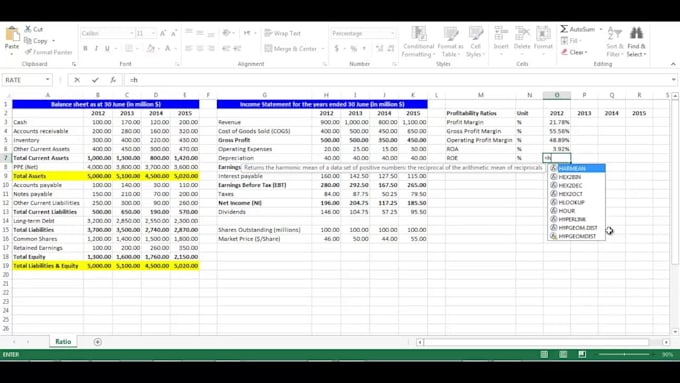Click the Net Income (NI) cell

264,203
